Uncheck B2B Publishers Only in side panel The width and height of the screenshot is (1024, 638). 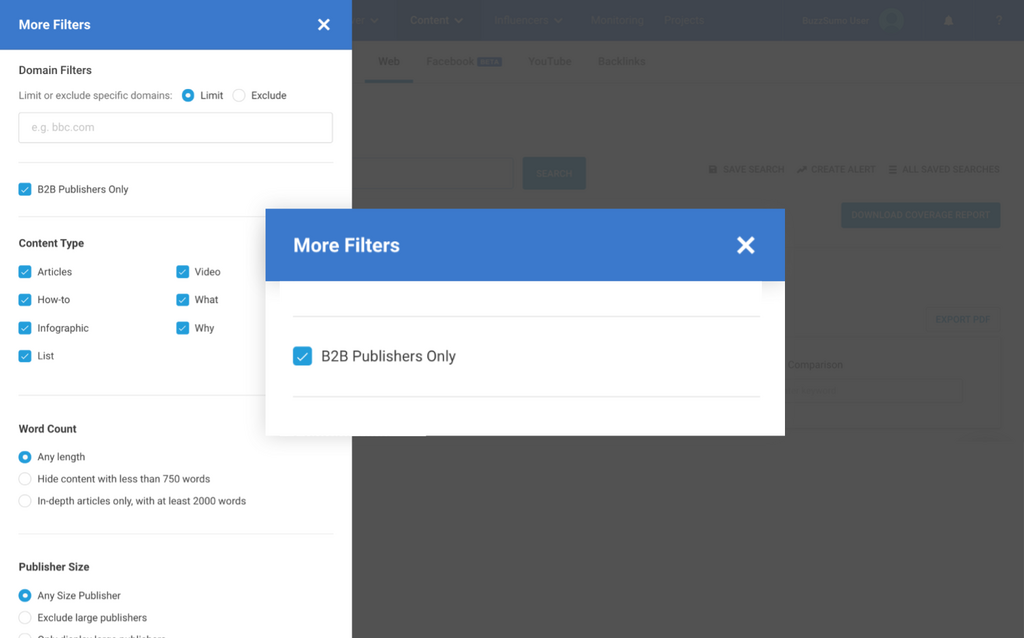(x=25, y=189)
